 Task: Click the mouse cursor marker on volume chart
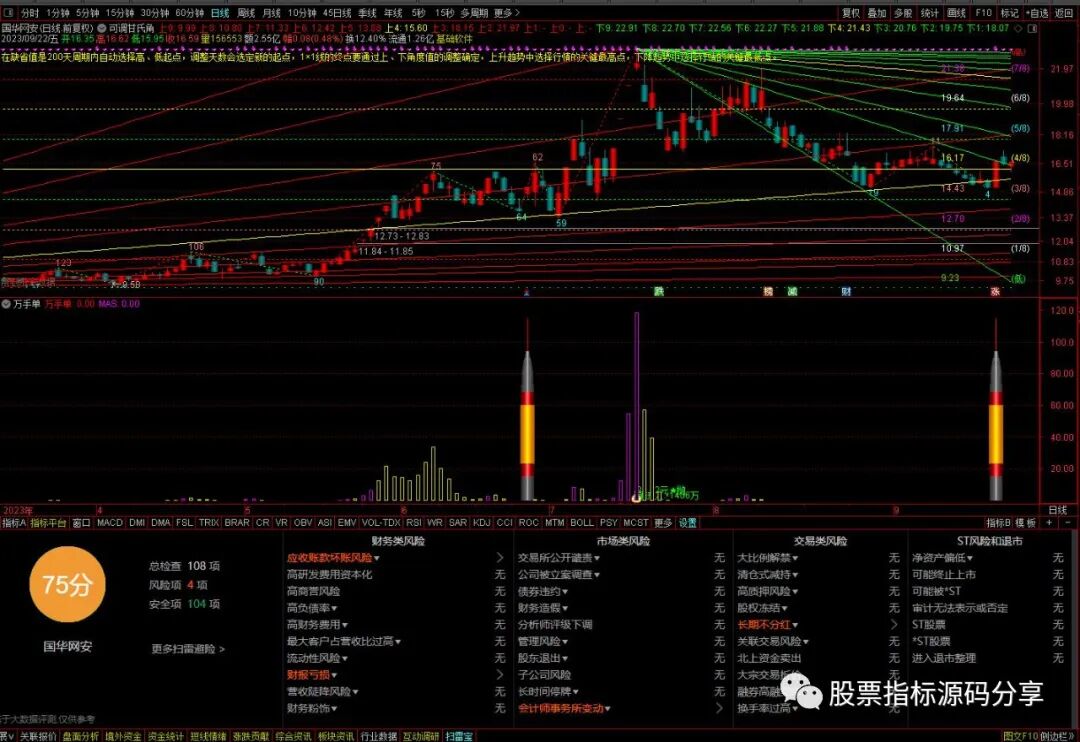pos(636,497)
